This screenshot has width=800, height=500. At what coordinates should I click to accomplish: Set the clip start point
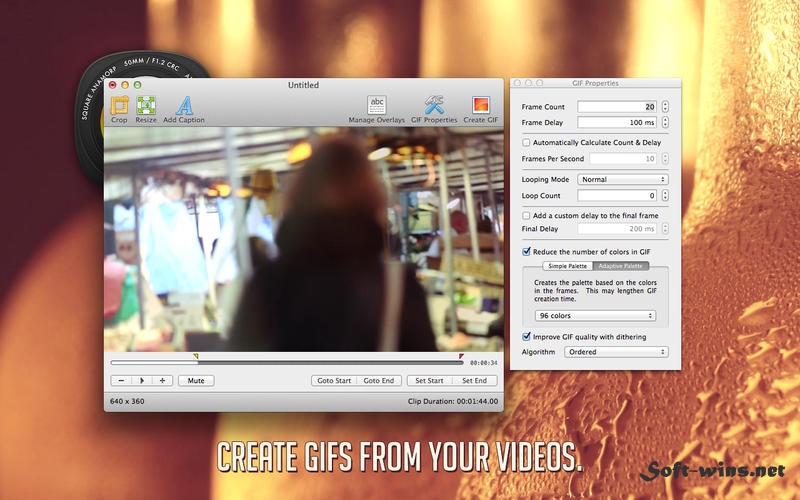(x=429, y=381)
